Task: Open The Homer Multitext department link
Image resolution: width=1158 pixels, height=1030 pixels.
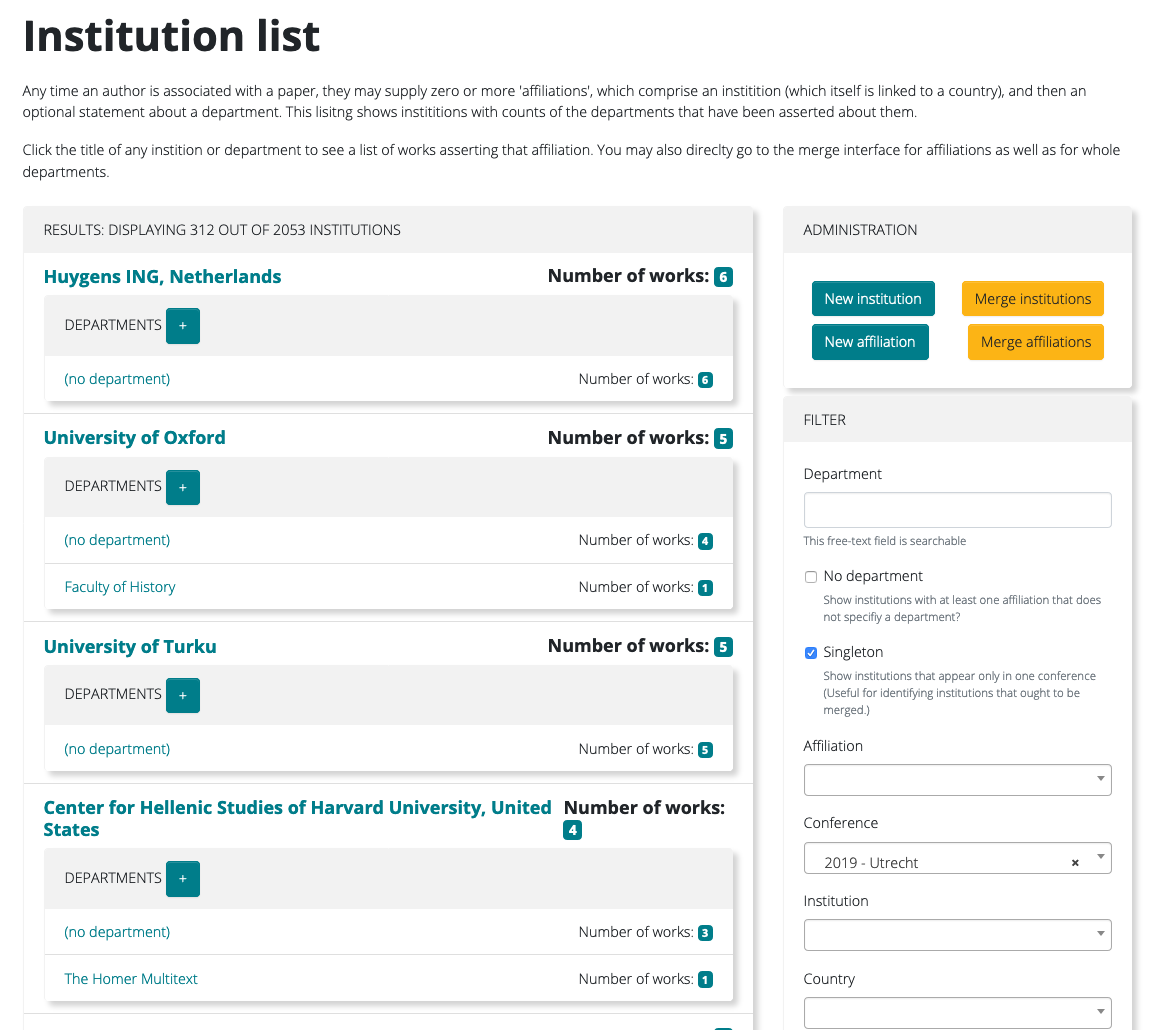Action: 131,979
